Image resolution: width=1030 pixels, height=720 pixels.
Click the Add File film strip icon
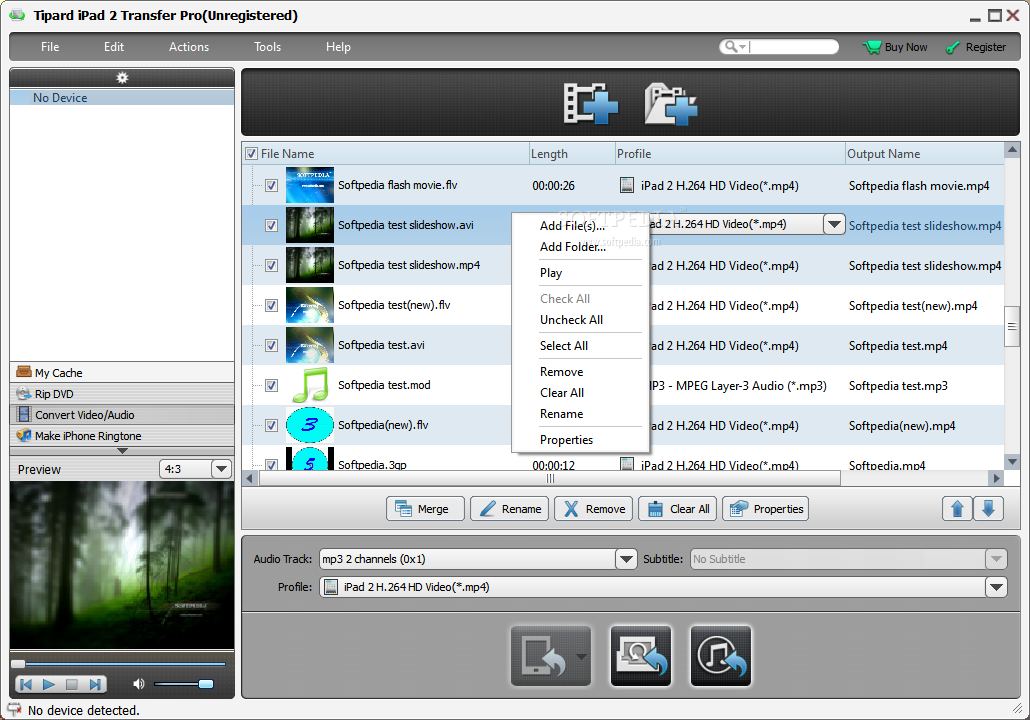[x=591, y=104]
